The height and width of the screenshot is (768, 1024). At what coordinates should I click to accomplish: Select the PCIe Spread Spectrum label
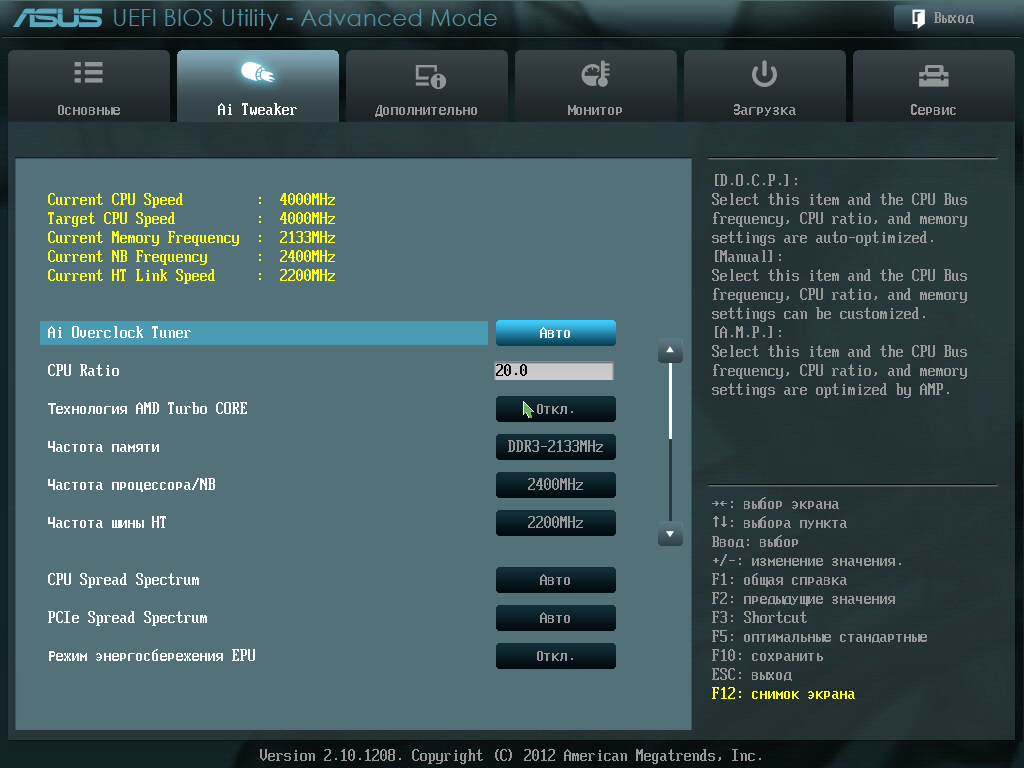(x=127, y=618)
